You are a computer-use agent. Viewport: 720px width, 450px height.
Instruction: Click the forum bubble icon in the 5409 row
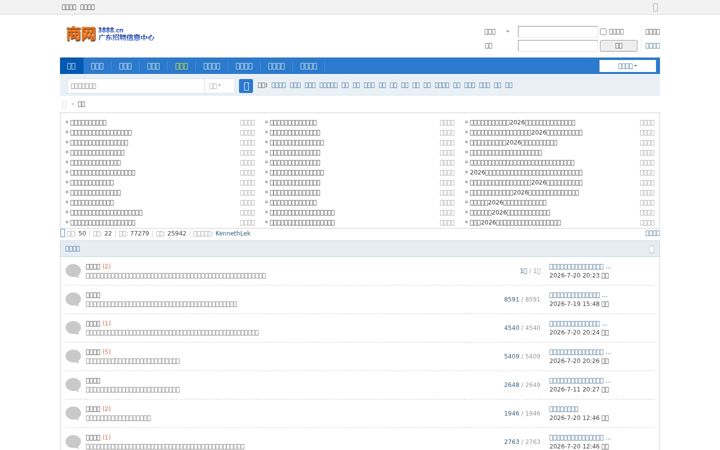(73, 356)
